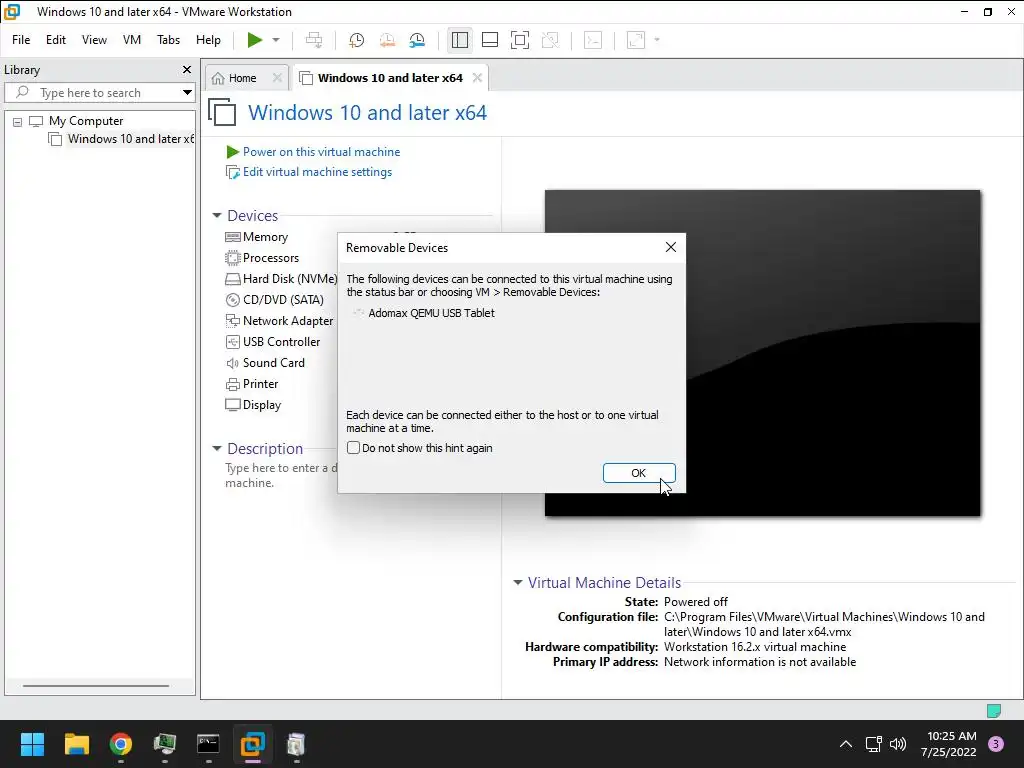Collapse the My Computer tree node
Image resolution: width=1024 pixels, height=768 pixels.
tap(18, 121)
